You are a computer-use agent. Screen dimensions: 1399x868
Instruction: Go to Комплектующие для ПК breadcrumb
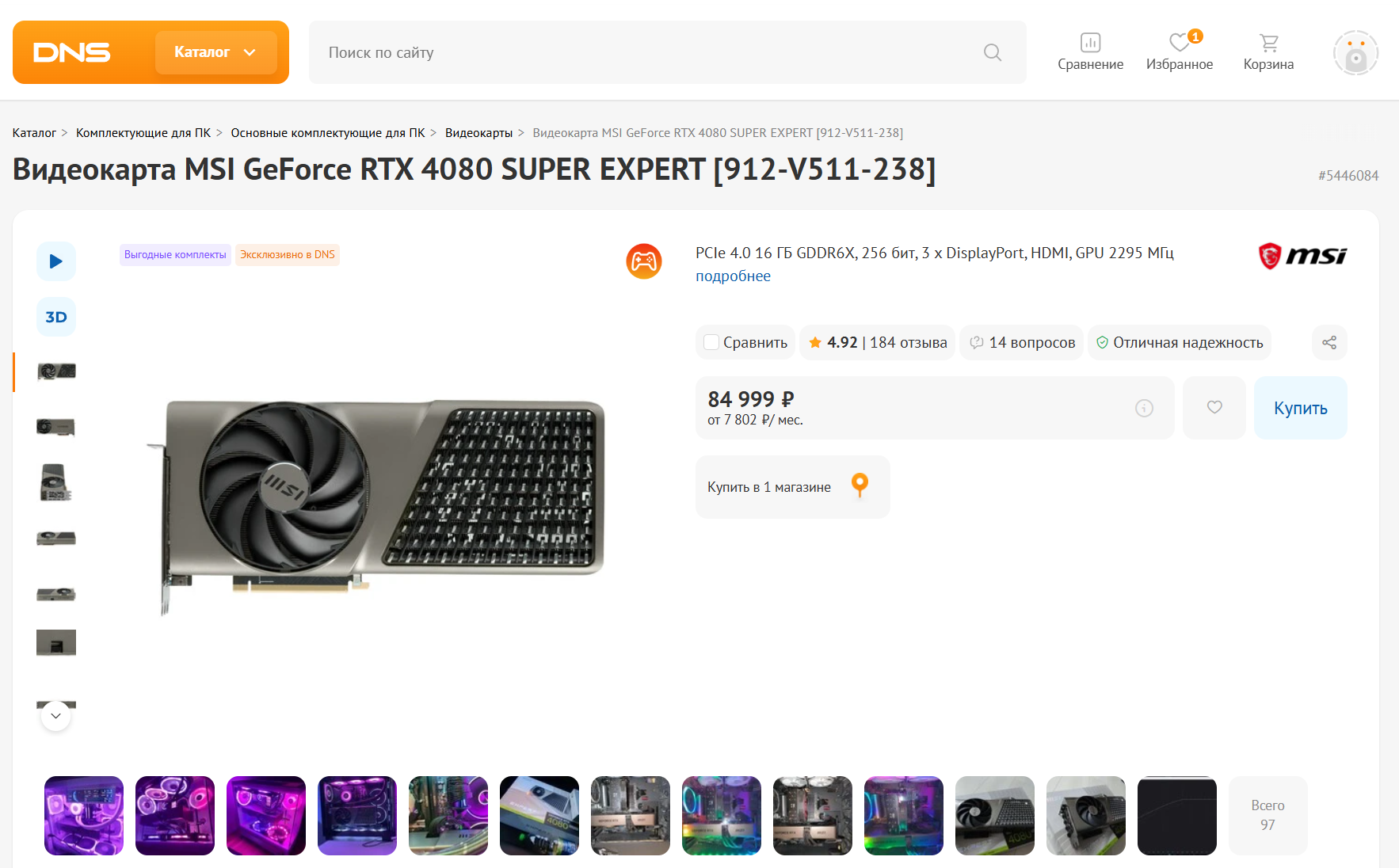[143, 133]
